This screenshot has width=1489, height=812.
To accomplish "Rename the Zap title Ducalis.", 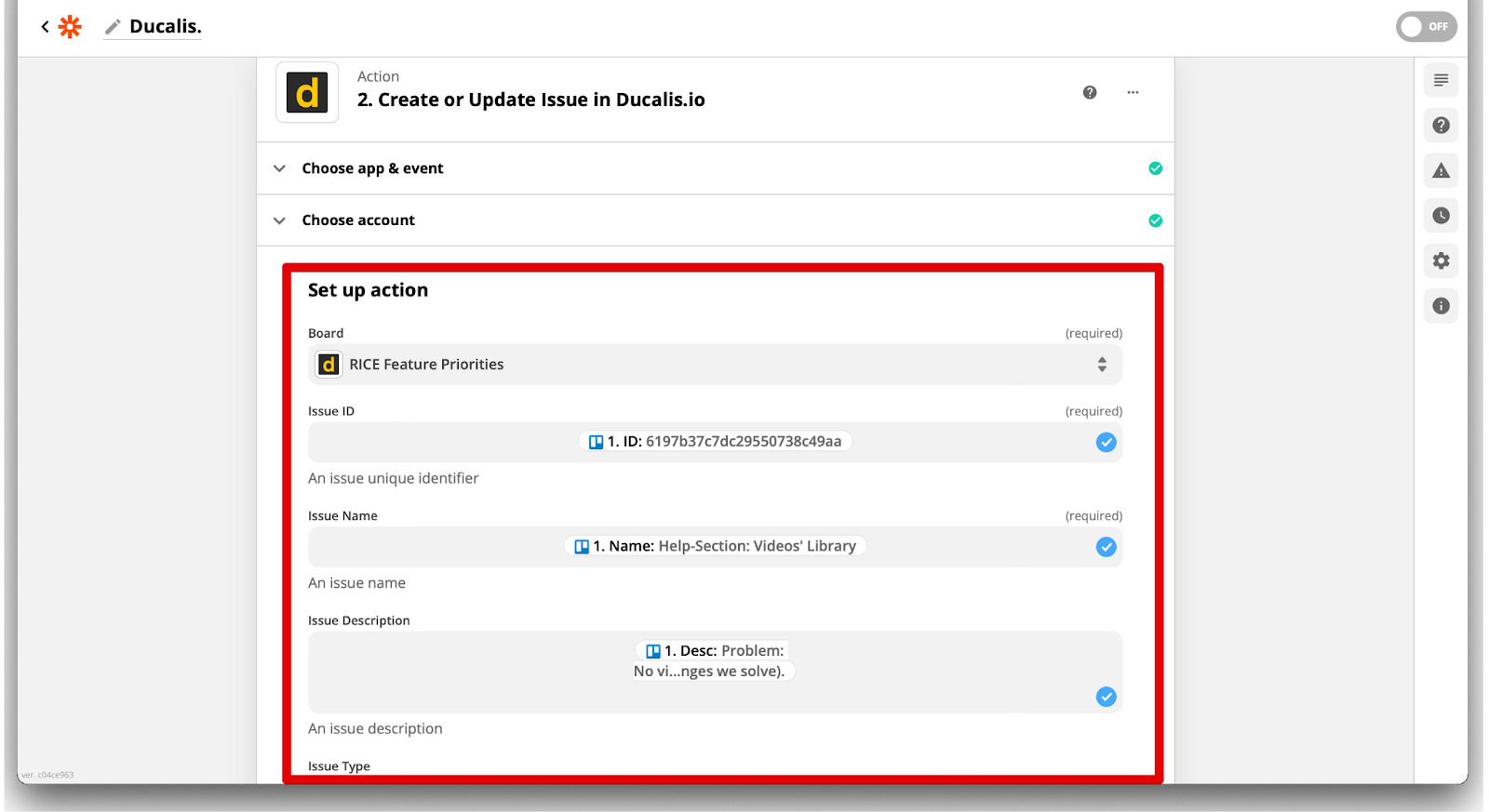I will (x=166, y=27).
